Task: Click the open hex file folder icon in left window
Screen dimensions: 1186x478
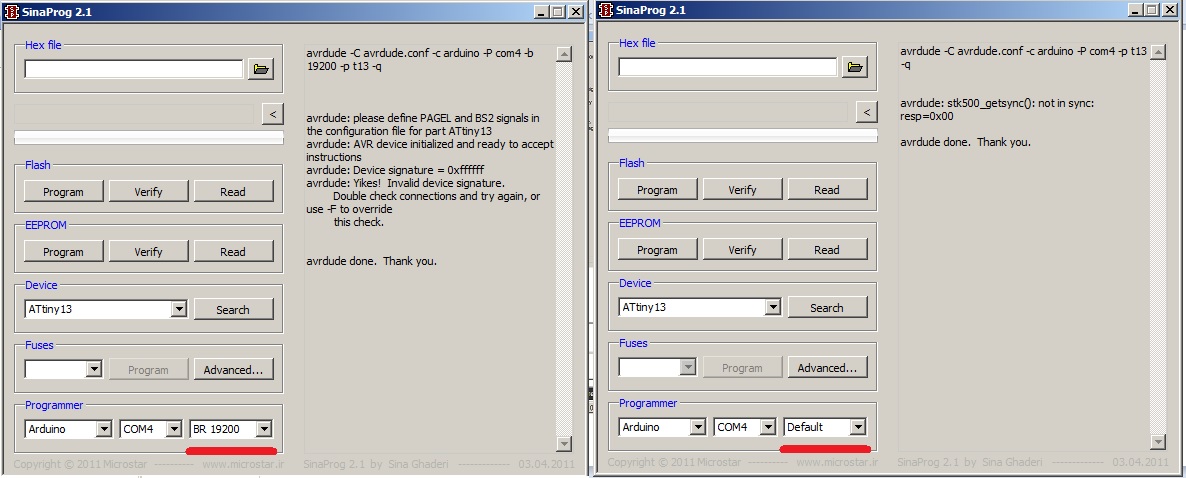Action: [x=261, y=69]
